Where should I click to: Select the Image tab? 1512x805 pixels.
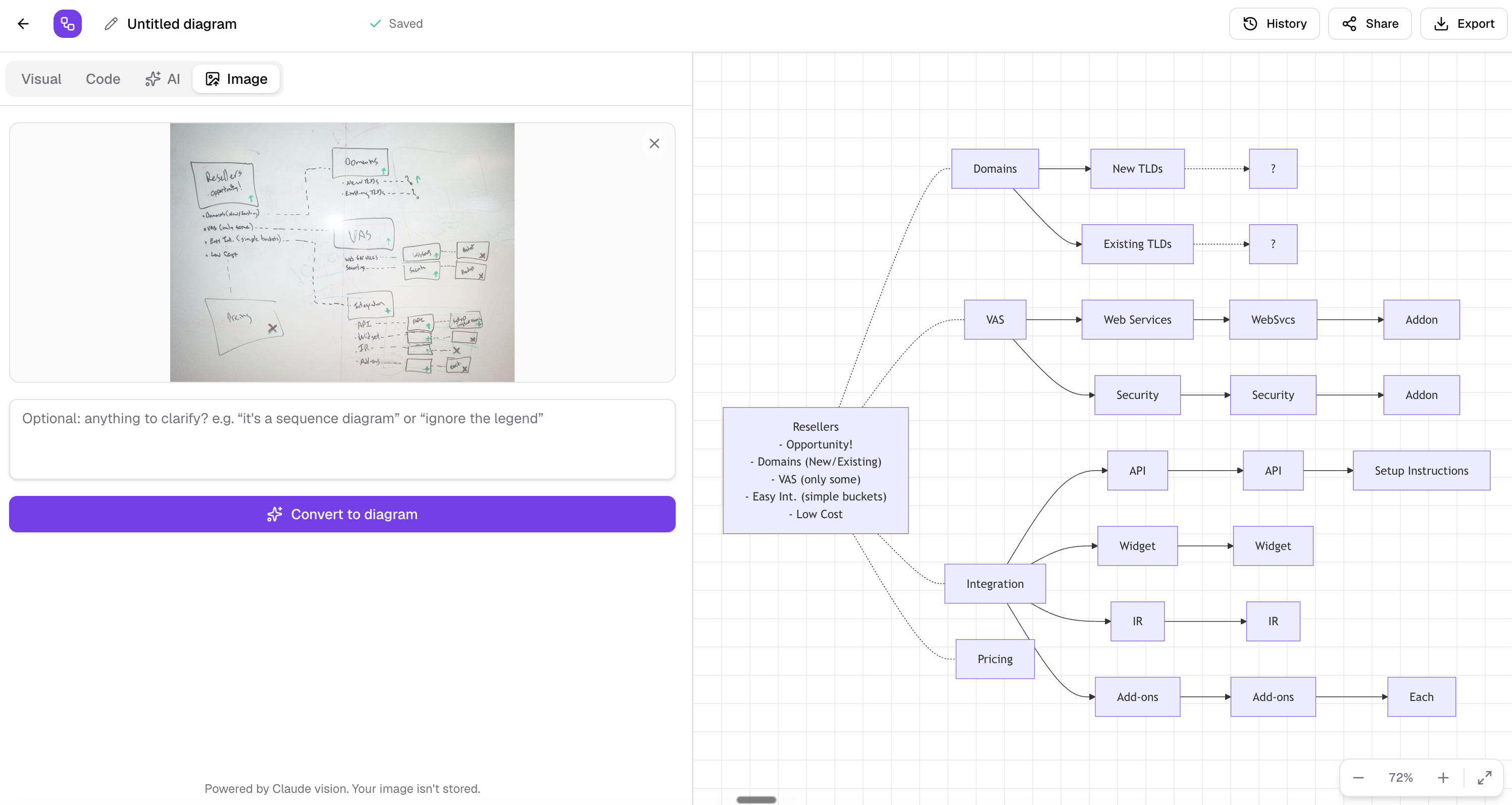coord(236,79)
